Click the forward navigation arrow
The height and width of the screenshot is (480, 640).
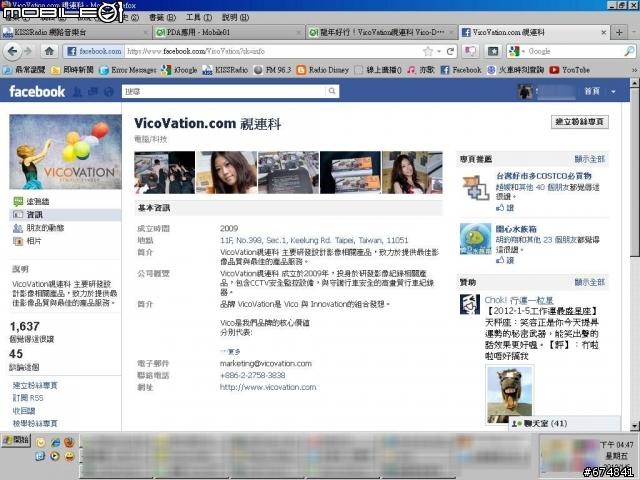pos(28,51)
